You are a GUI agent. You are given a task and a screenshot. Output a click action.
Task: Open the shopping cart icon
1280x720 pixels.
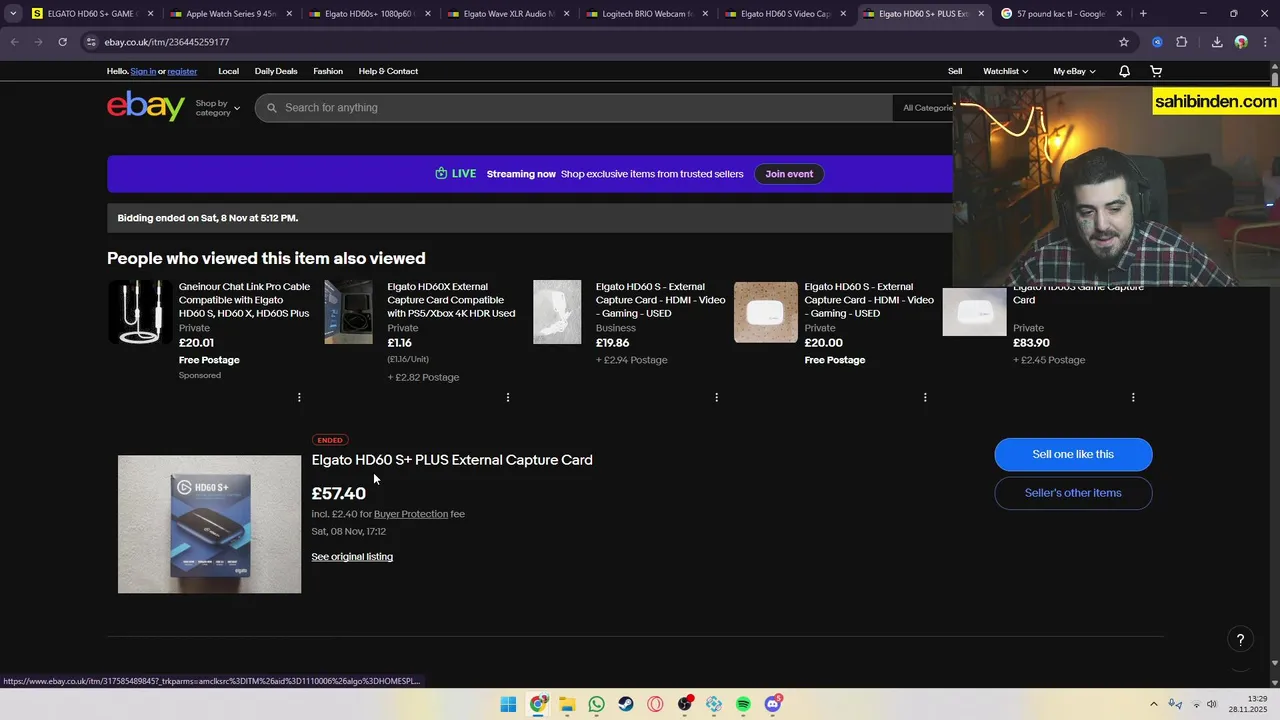point(1156,71)
